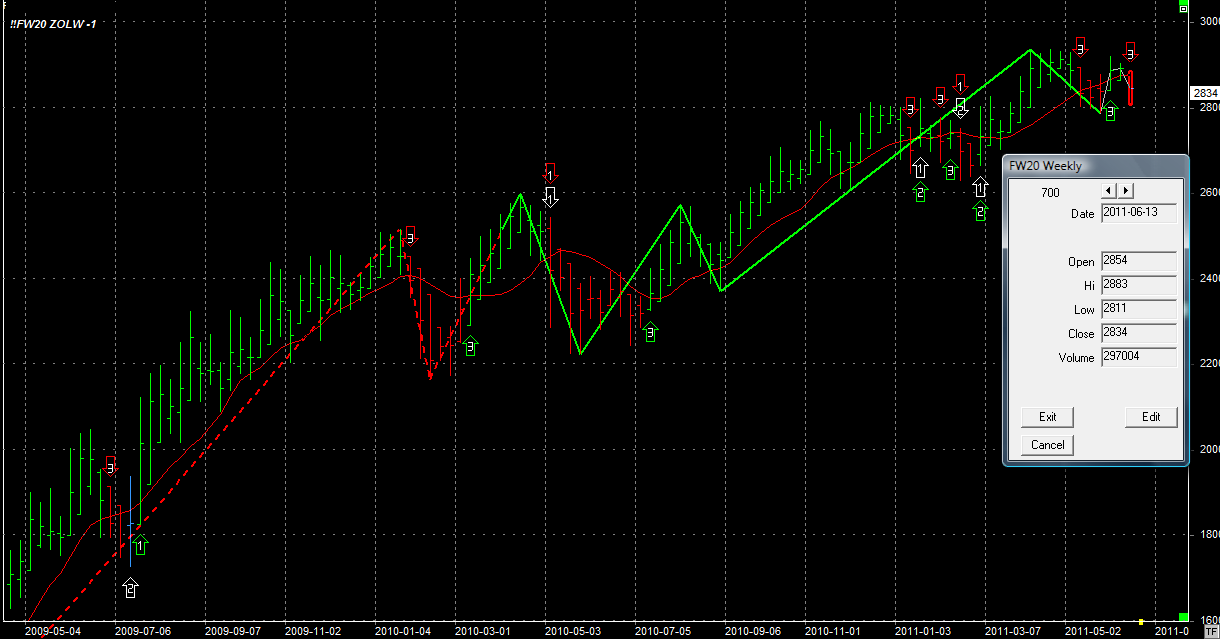Click the yellow marker on the time axis
This screenshot has width=1220, height=639.
pyautogui.click(x=1142, y=623)
